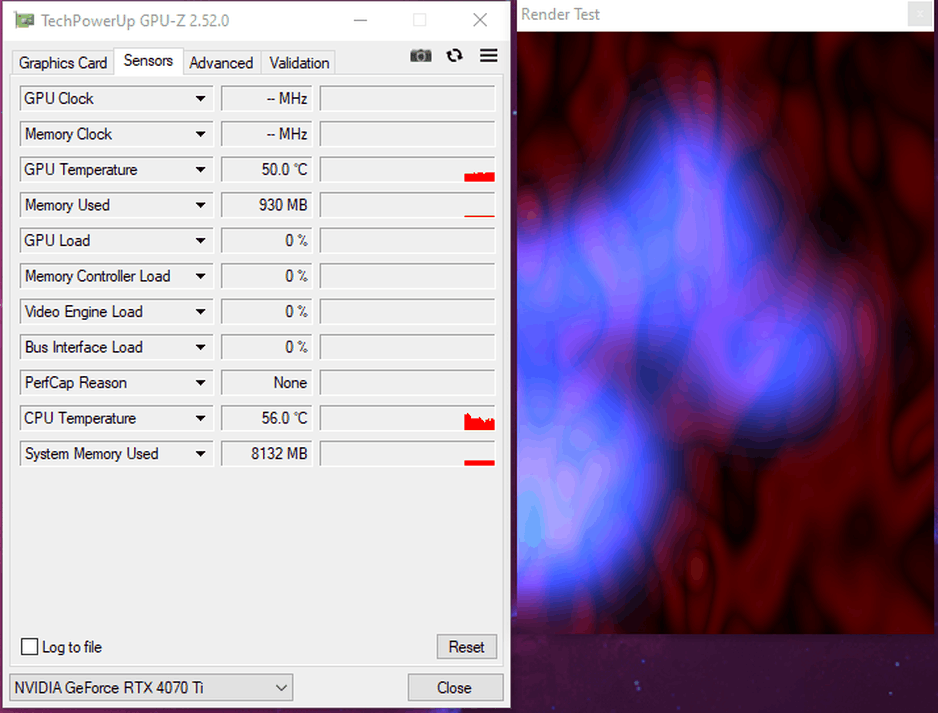Expand the Memory Clock sensor dropdown

(x=200, y=134)
